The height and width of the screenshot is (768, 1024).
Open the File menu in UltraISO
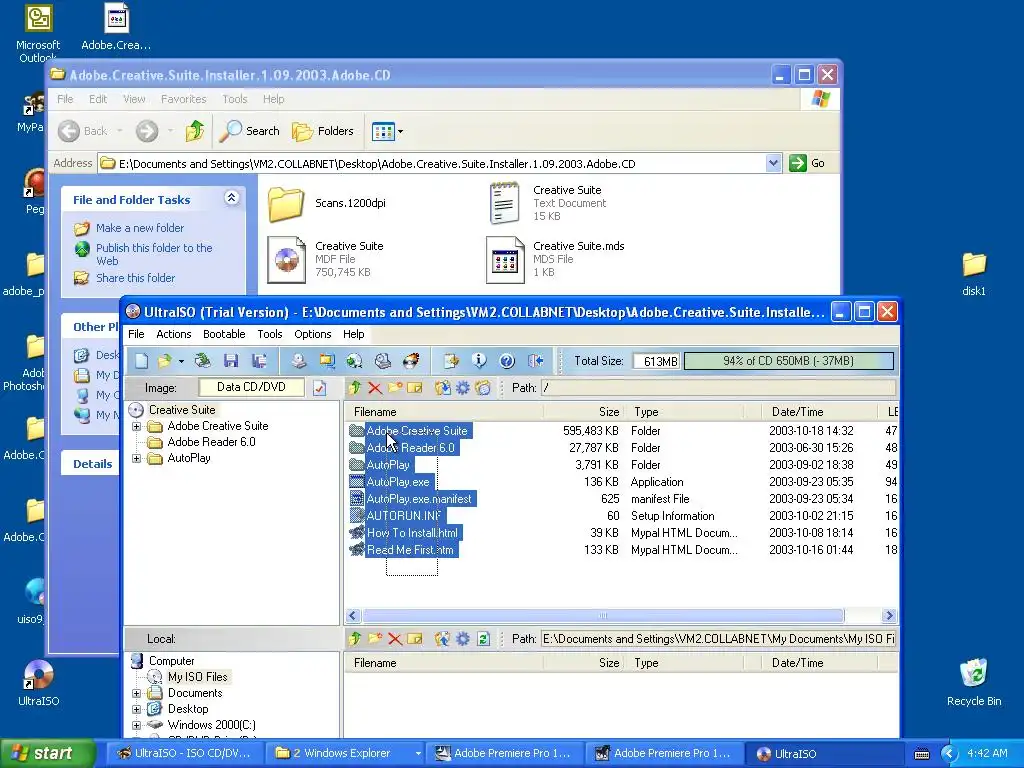(x=136, y=334)
